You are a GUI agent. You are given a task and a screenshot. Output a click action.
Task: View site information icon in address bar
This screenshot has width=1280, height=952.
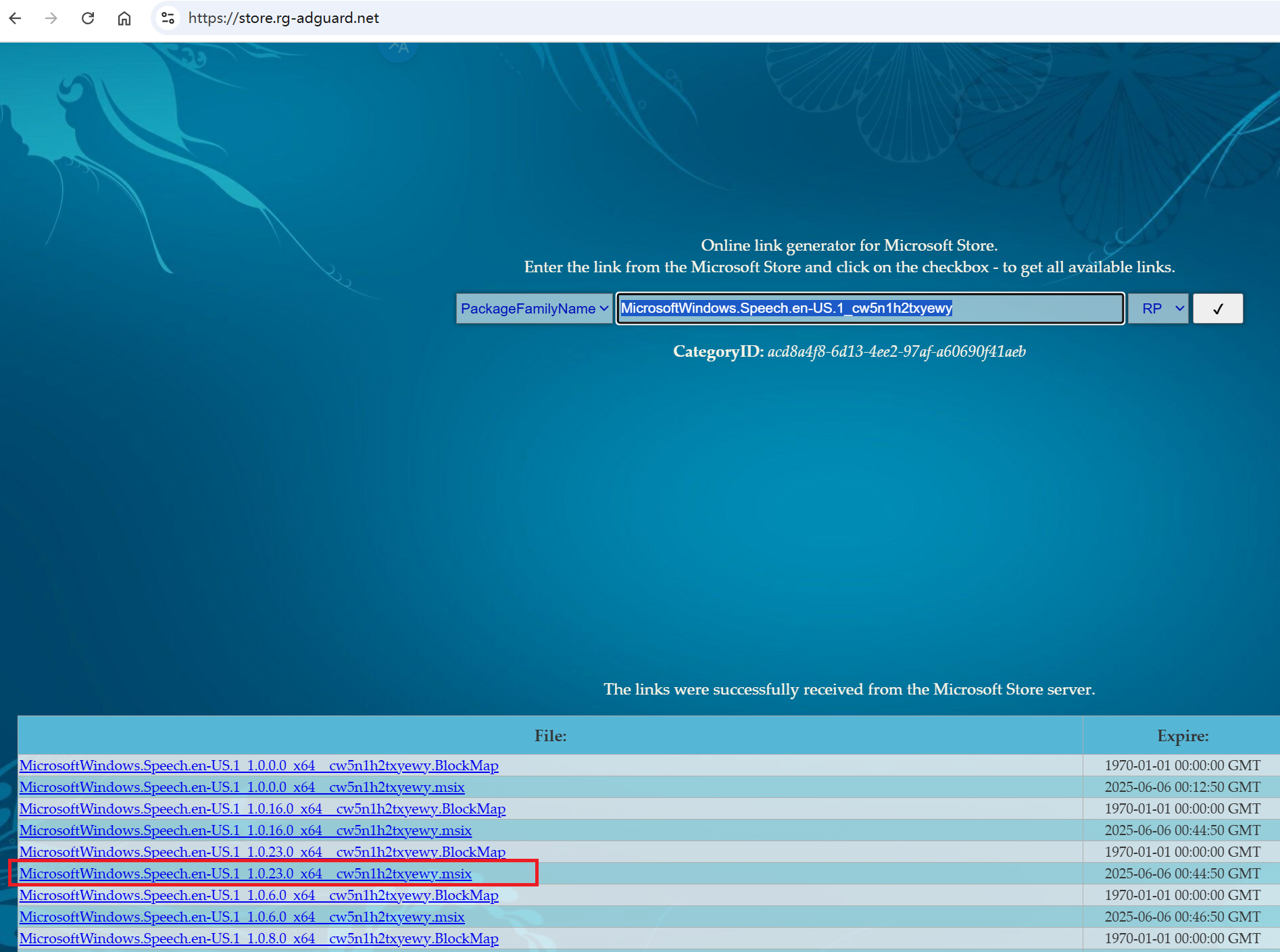point(168,18)
